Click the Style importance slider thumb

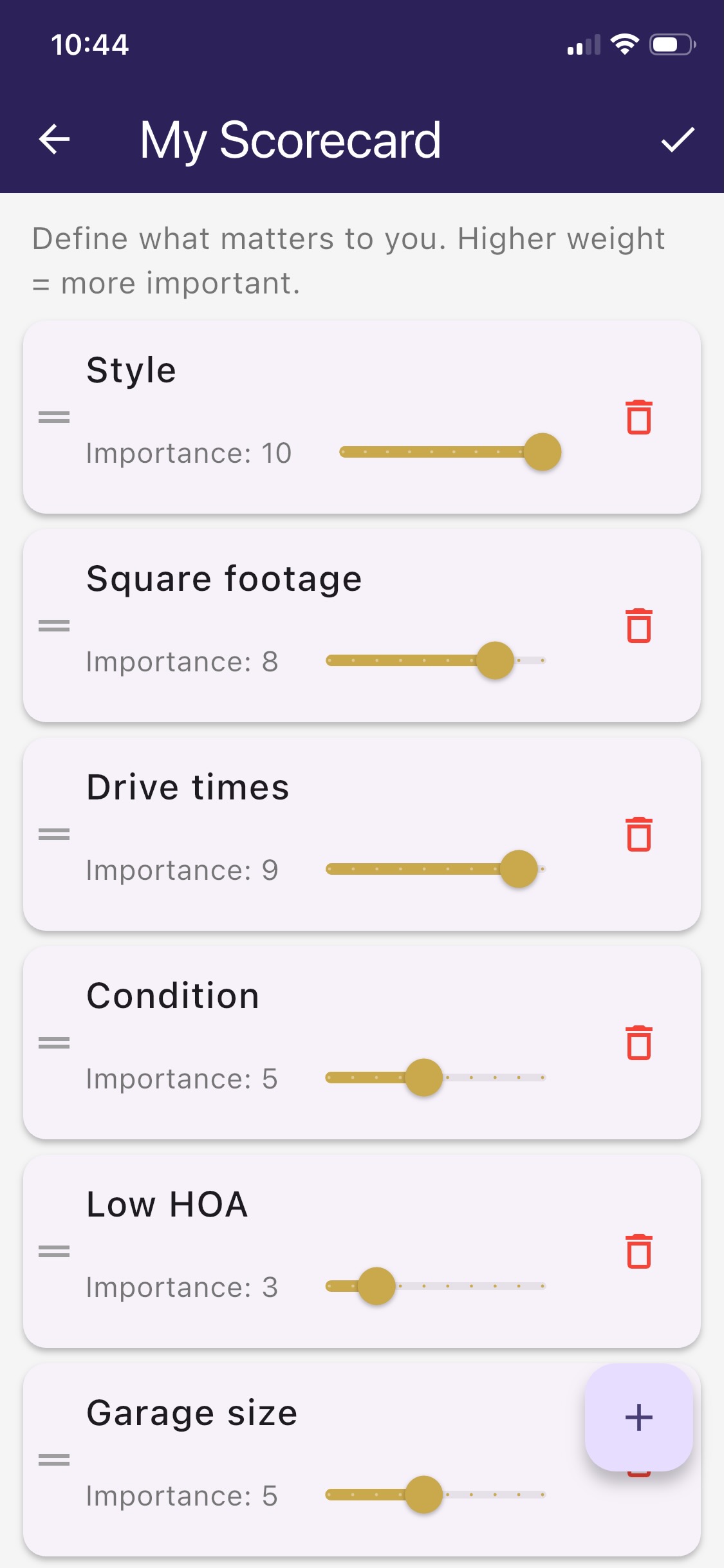point(543,452)
